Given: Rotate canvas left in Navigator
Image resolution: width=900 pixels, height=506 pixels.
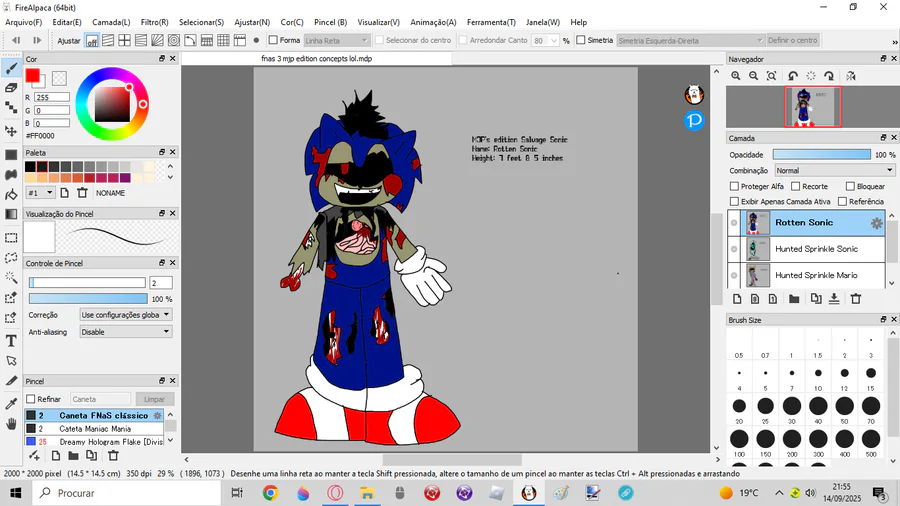Looking at the screenshot, I should click(793, 76).
